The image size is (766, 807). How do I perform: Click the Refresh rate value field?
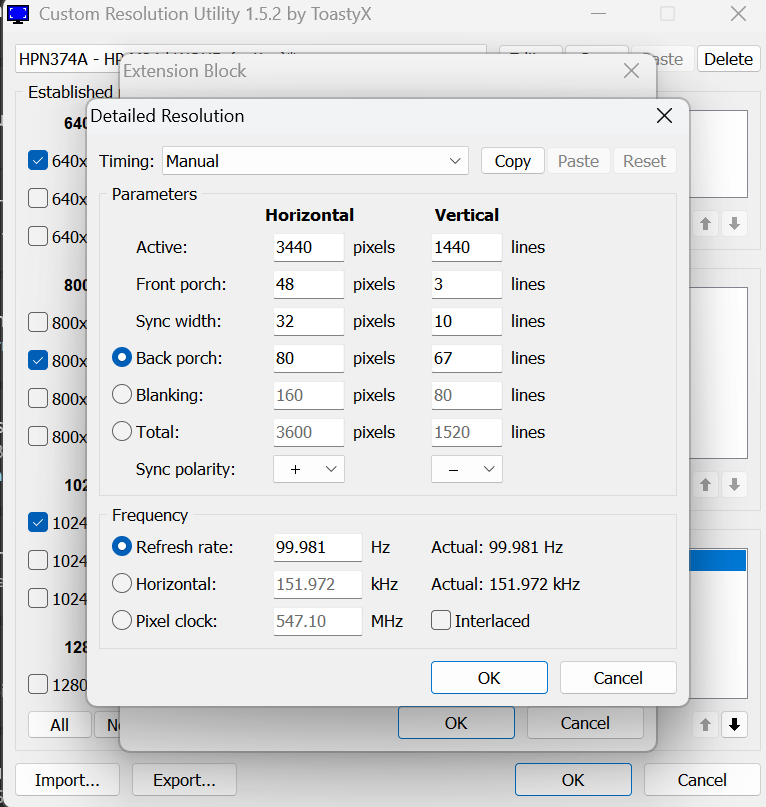[x=317, y=547]
